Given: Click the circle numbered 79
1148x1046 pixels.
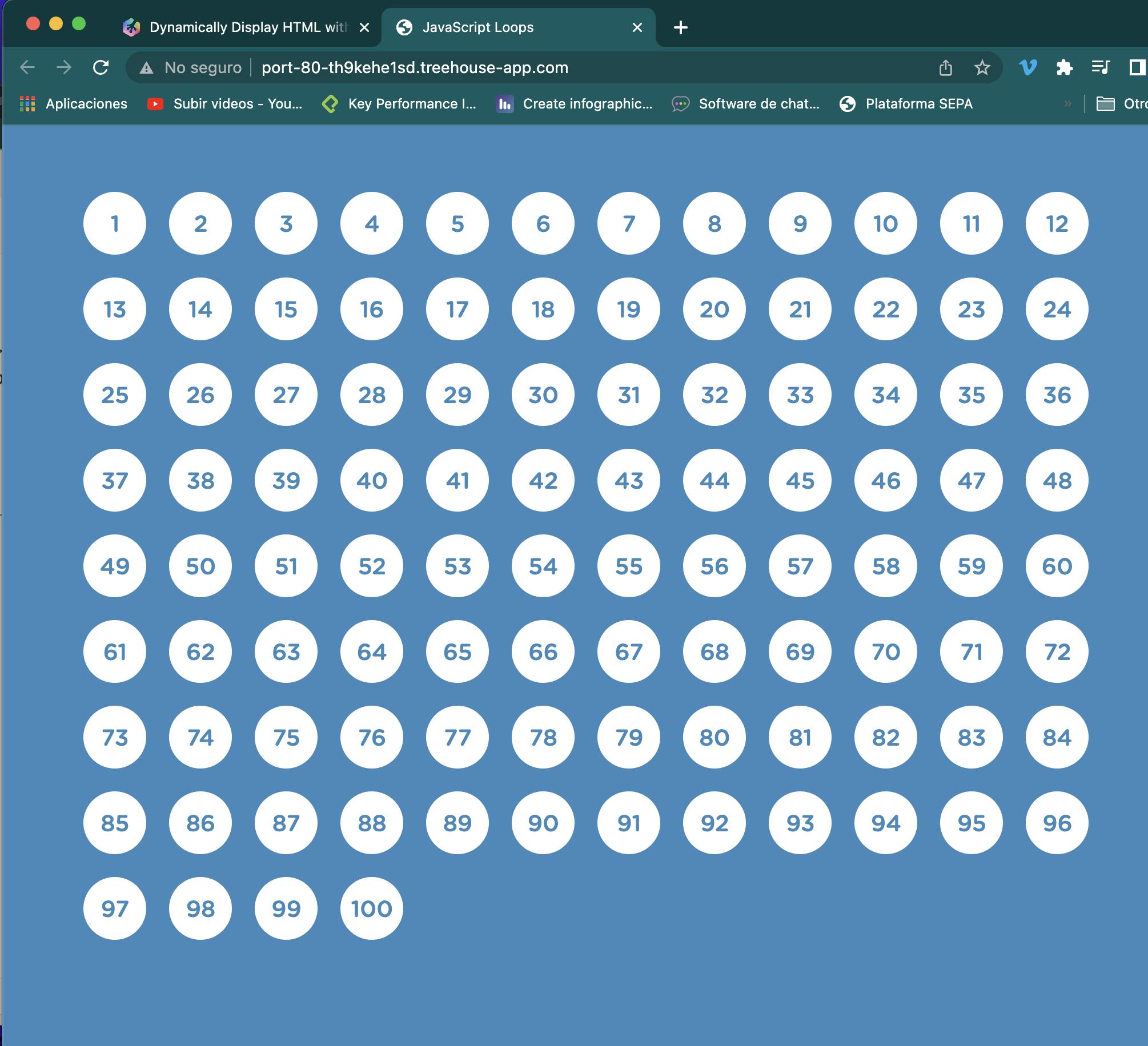Looking at the screenshot, I should pyautogui.click(x=629, y=737).
